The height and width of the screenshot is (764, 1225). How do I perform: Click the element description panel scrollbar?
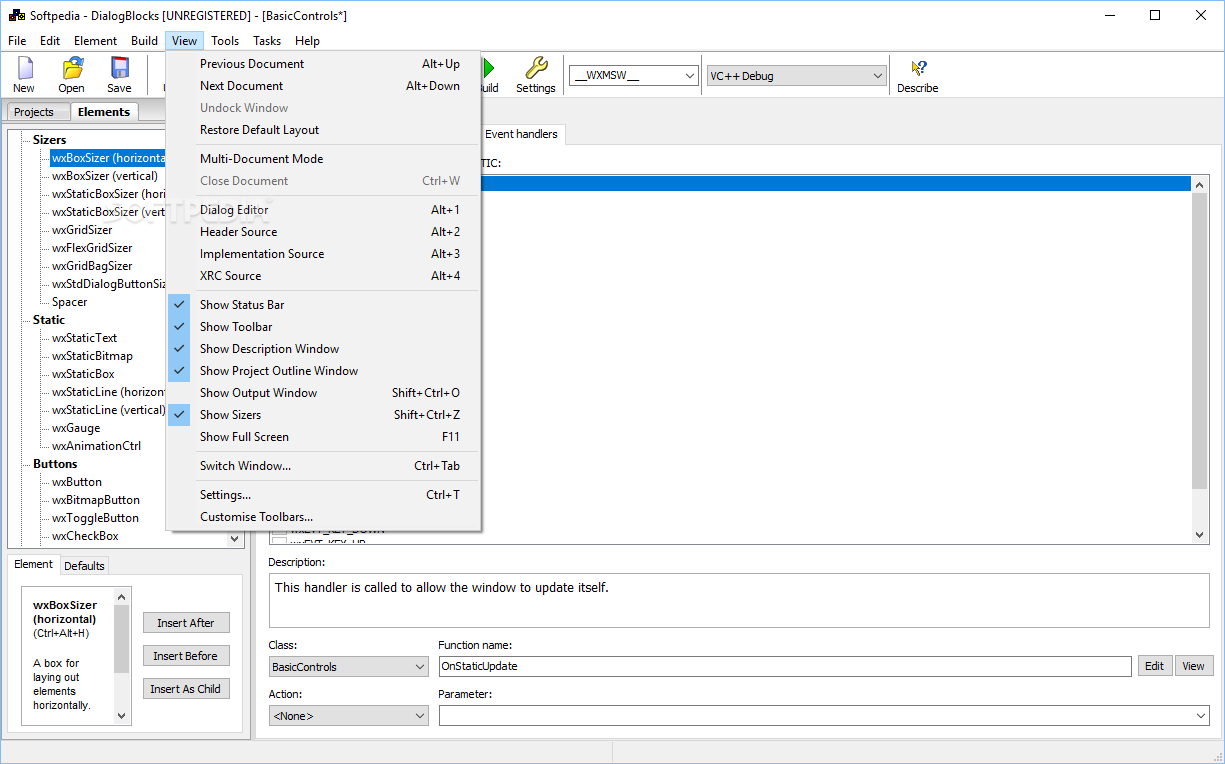coord(121,655)
